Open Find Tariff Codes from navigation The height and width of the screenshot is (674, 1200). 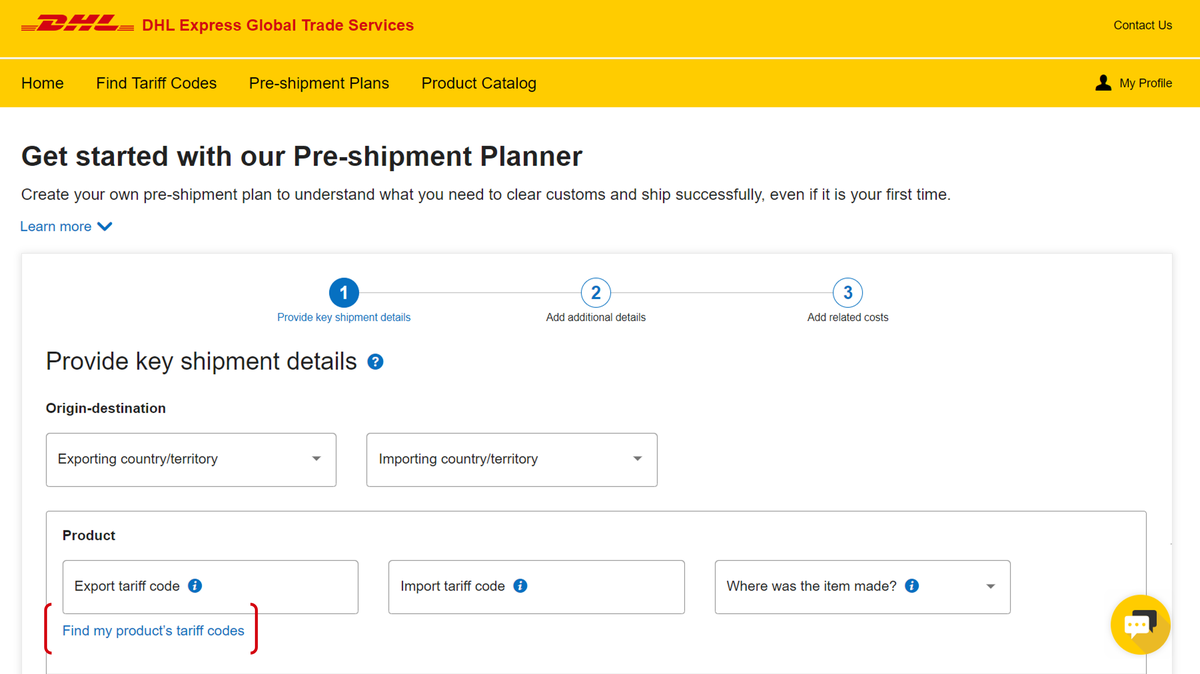[x=156, y=83]
